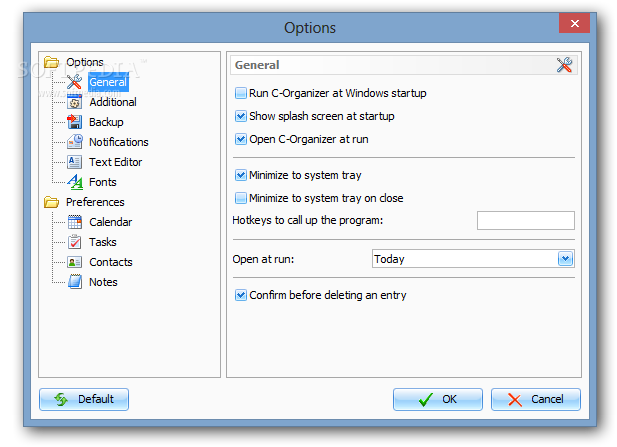Toggle Open C-Organizer at run checkbox

pos(240,139)
